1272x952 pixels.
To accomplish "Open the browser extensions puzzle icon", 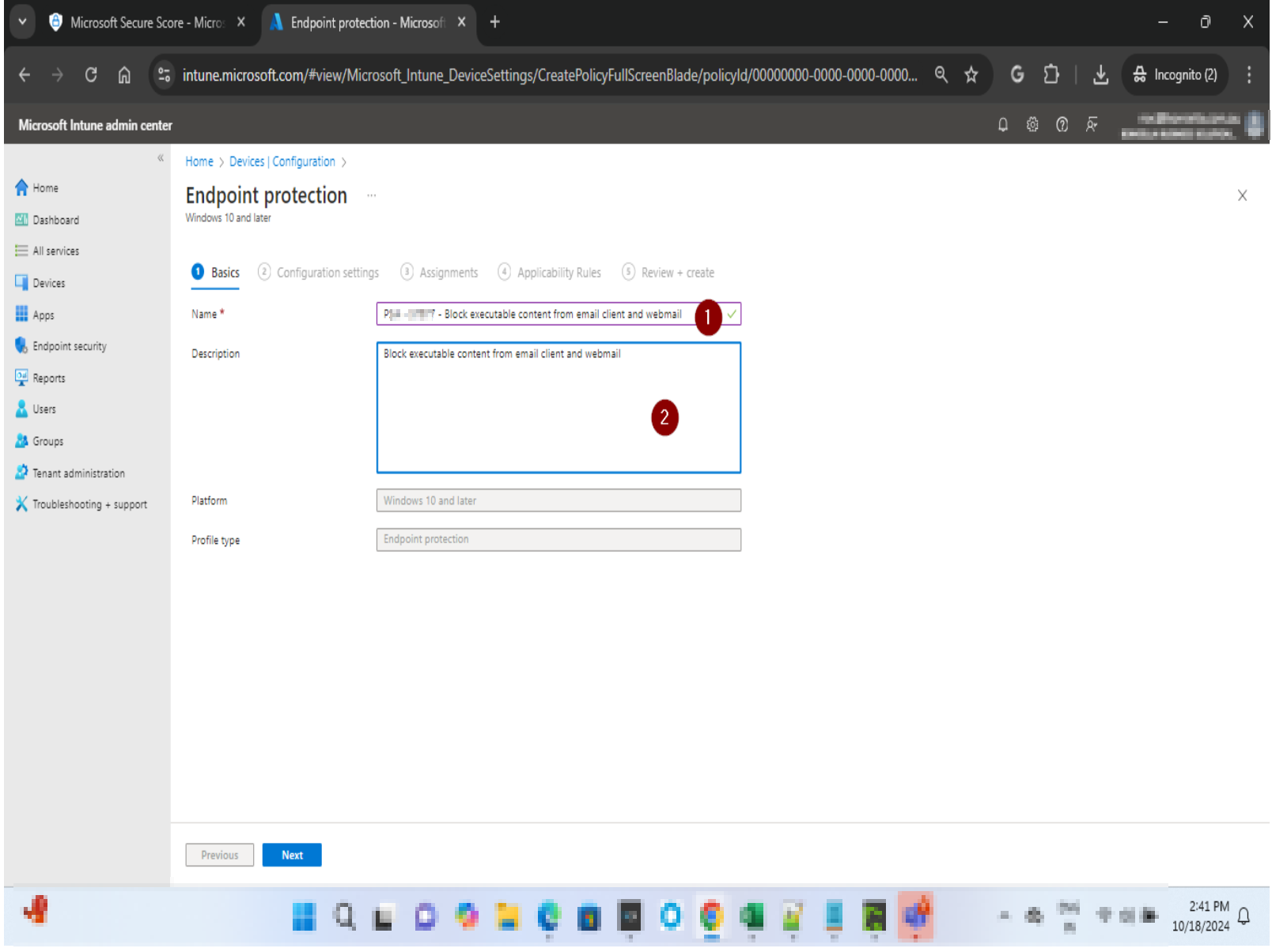I will (1051, 75).
